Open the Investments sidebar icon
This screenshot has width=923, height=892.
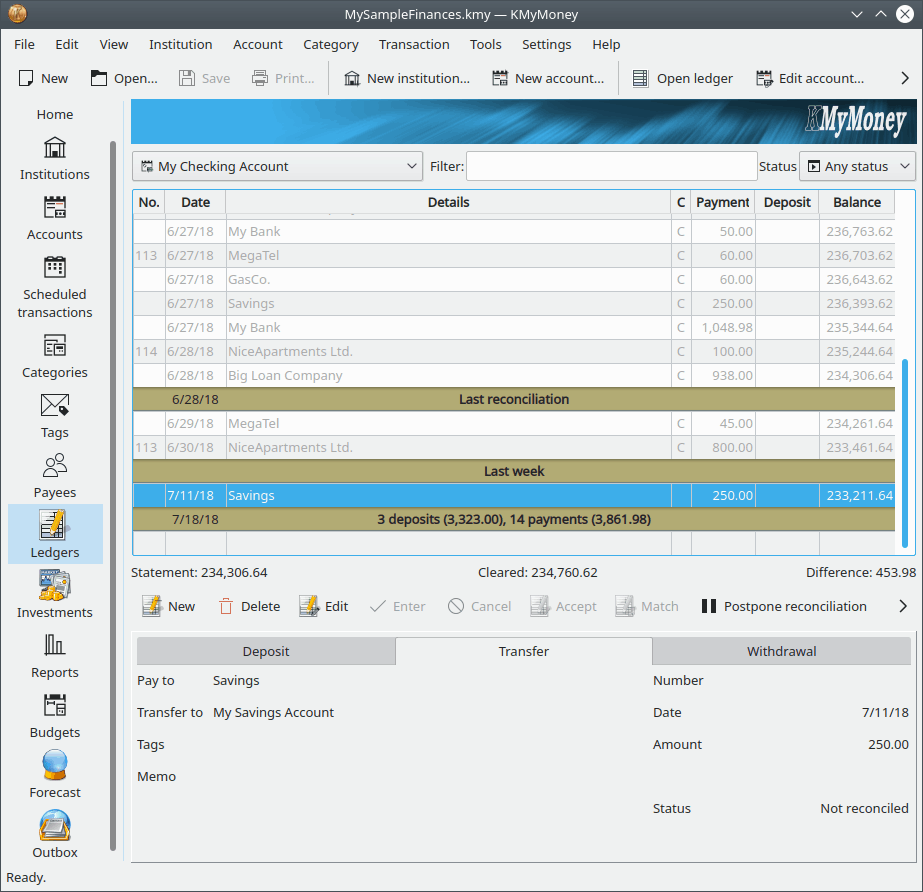tap(55, 594)
